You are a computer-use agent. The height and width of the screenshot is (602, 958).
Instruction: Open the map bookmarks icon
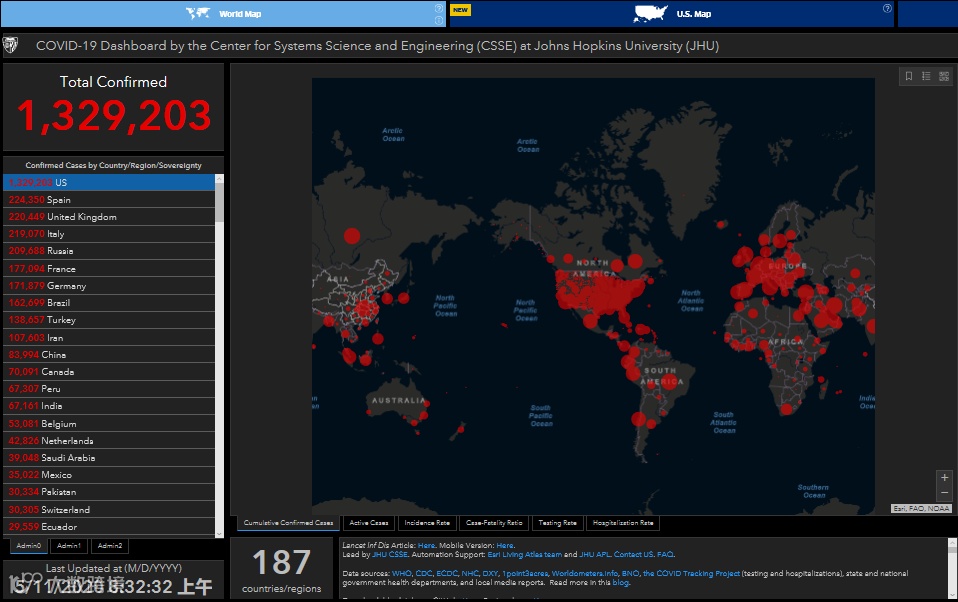click(909, 76)
